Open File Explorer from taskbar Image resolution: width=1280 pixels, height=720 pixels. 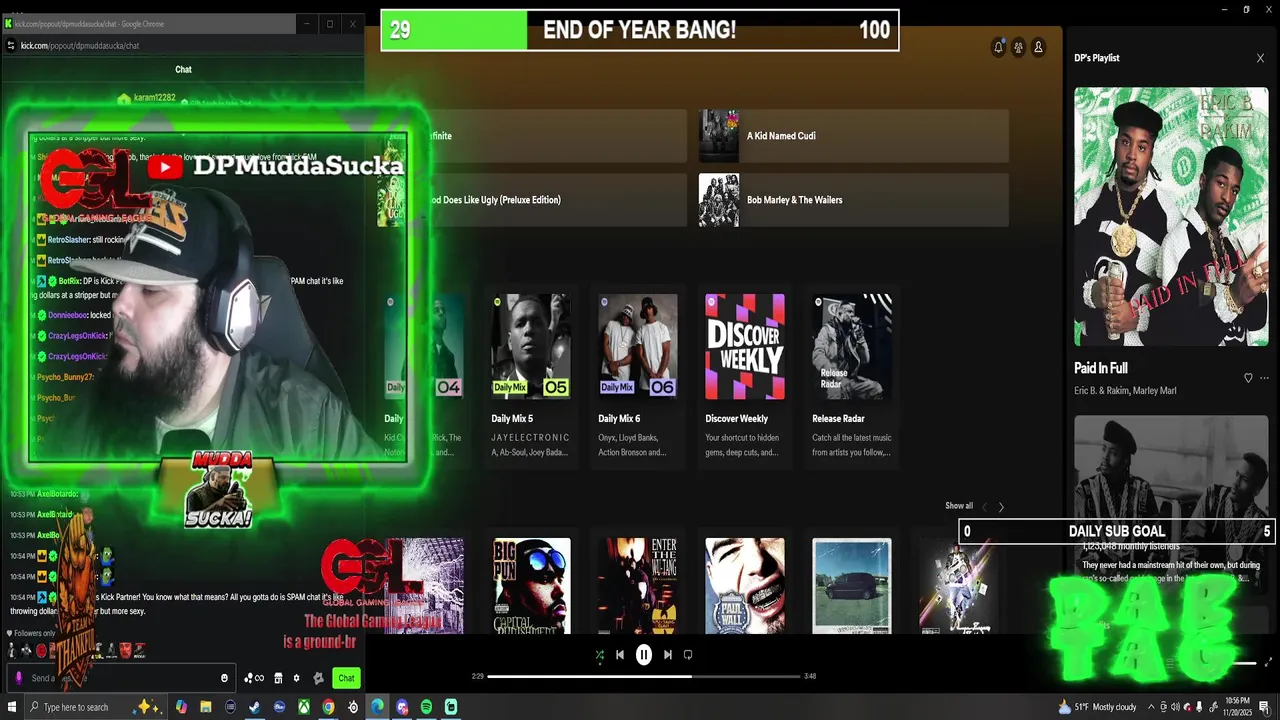click(205, 707)
